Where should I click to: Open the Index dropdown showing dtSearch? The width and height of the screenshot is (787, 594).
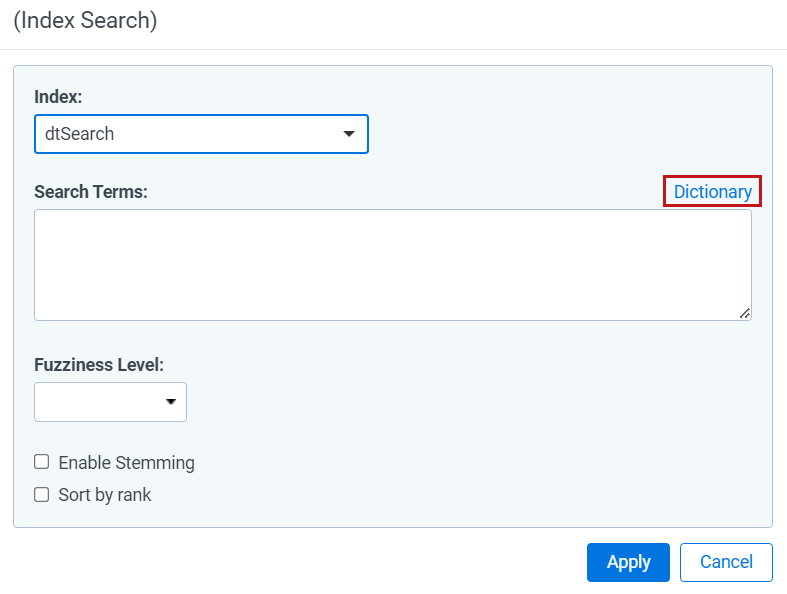[x=201, y=134]
